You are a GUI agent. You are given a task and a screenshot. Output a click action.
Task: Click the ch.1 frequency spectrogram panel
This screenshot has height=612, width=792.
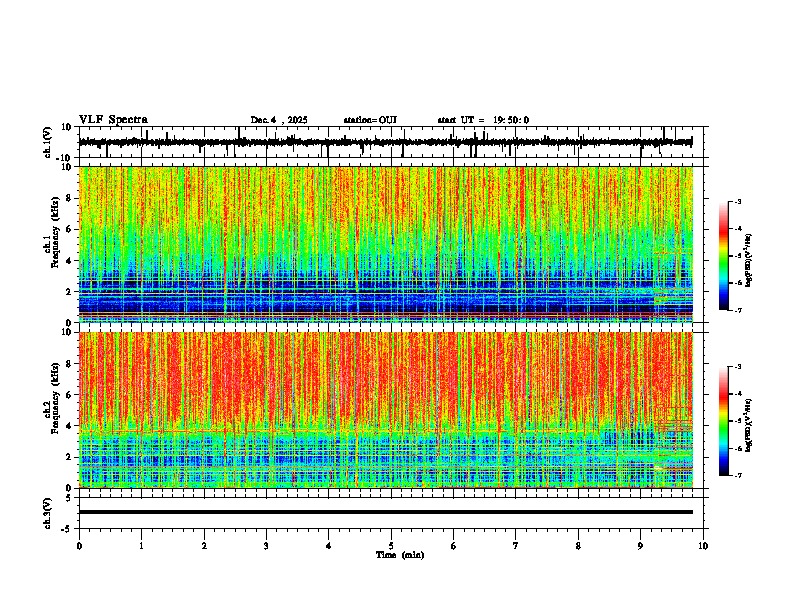pos(386,244)
